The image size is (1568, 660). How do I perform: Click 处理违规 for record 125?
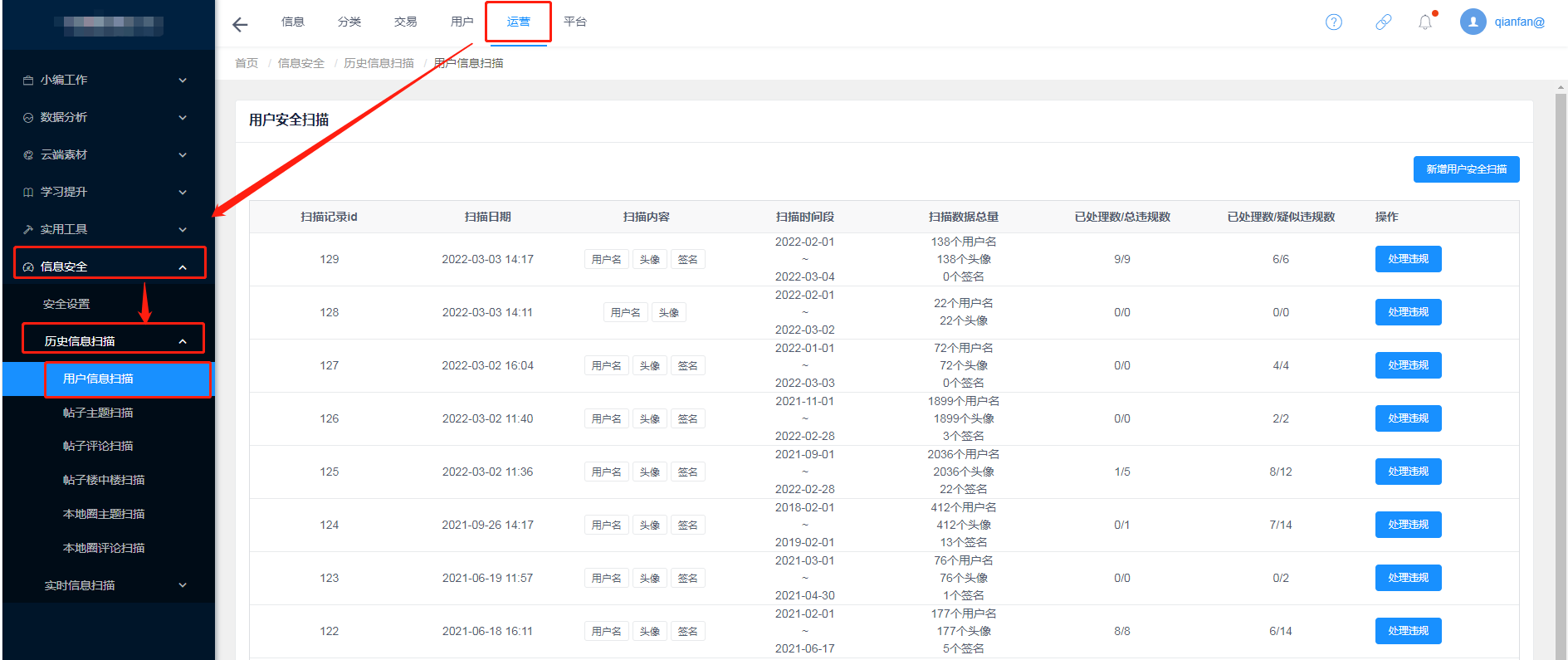coord(1408,472)
